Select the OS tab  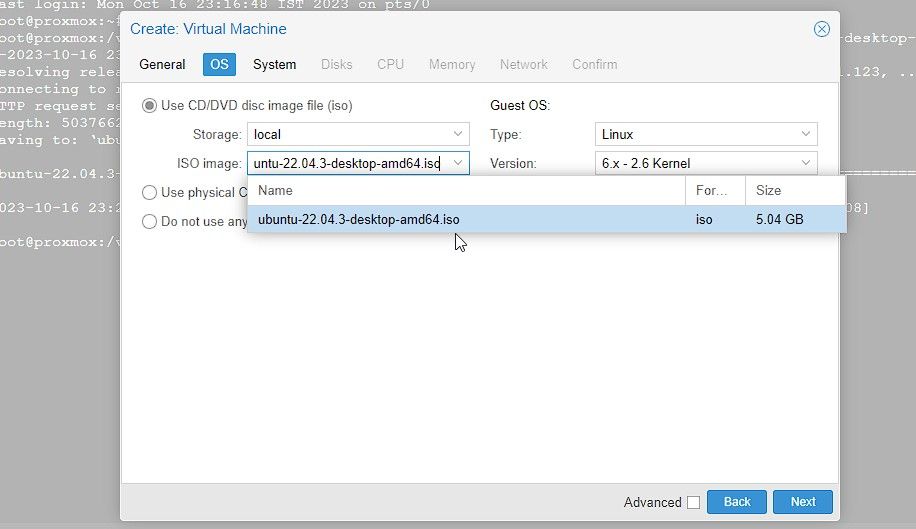pyautogui.click(x=219, y=64)
